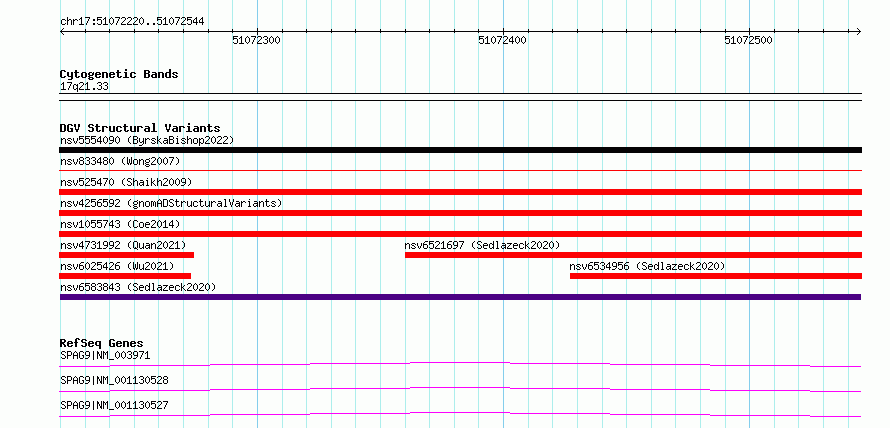
Task: Select the Cytogenetic Bands track heading
Action: click(x=119, y=74)
